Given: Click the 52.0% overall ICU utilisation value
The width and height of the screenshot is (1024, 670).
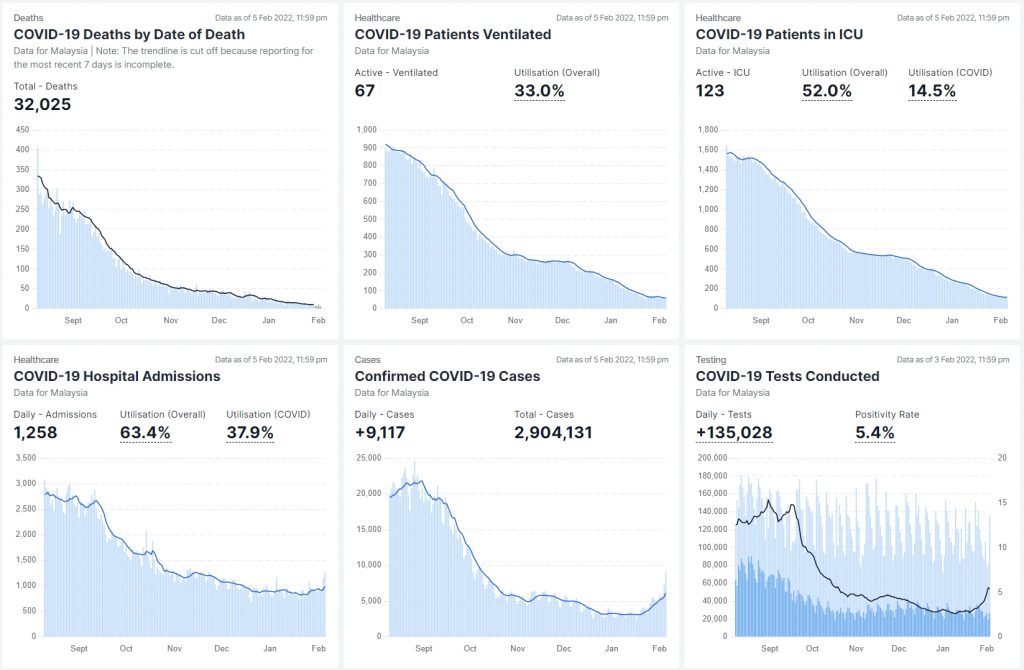Looking at the screenshot, I should [x=827, y=91].
